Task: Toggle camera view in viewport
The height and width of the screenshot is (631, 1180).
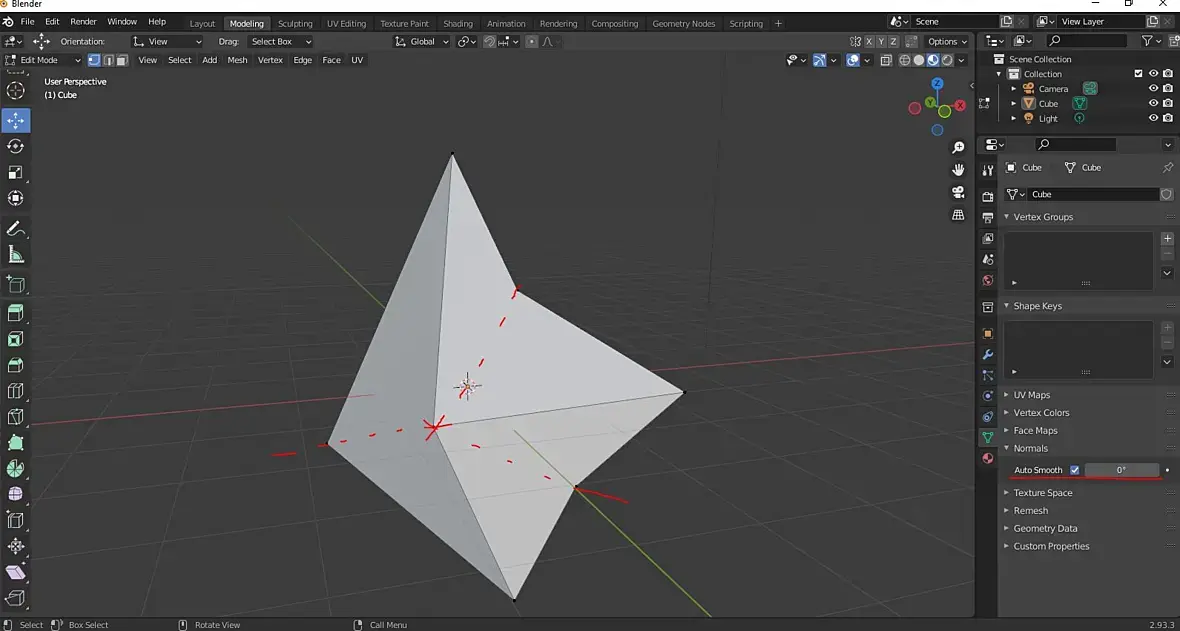Action: 958,192
